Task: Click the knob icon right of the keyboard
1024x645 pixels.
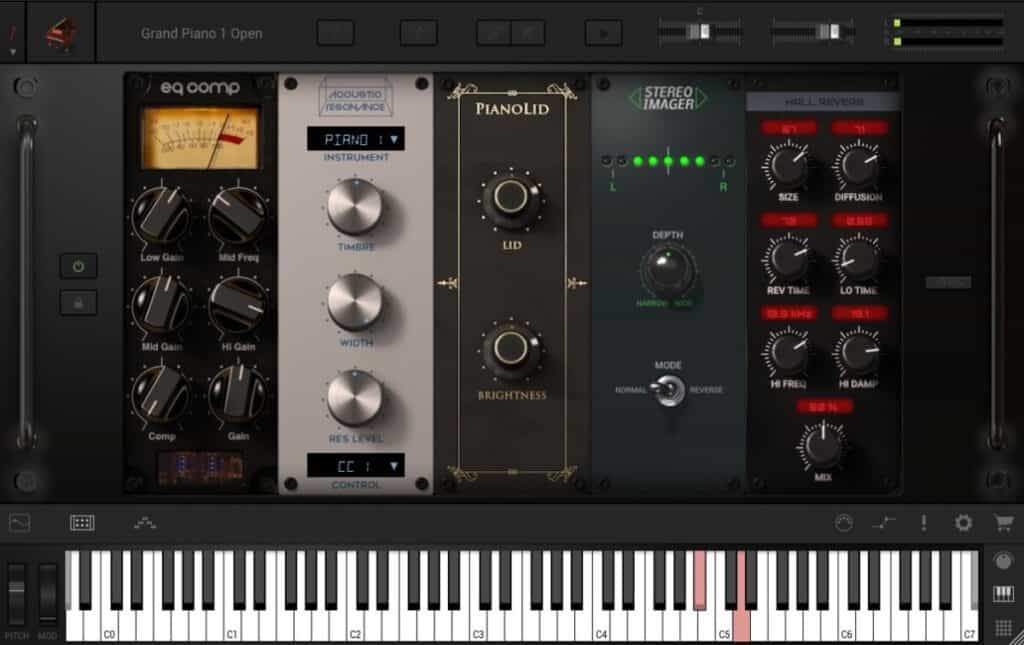Action: click(1004, 560)
